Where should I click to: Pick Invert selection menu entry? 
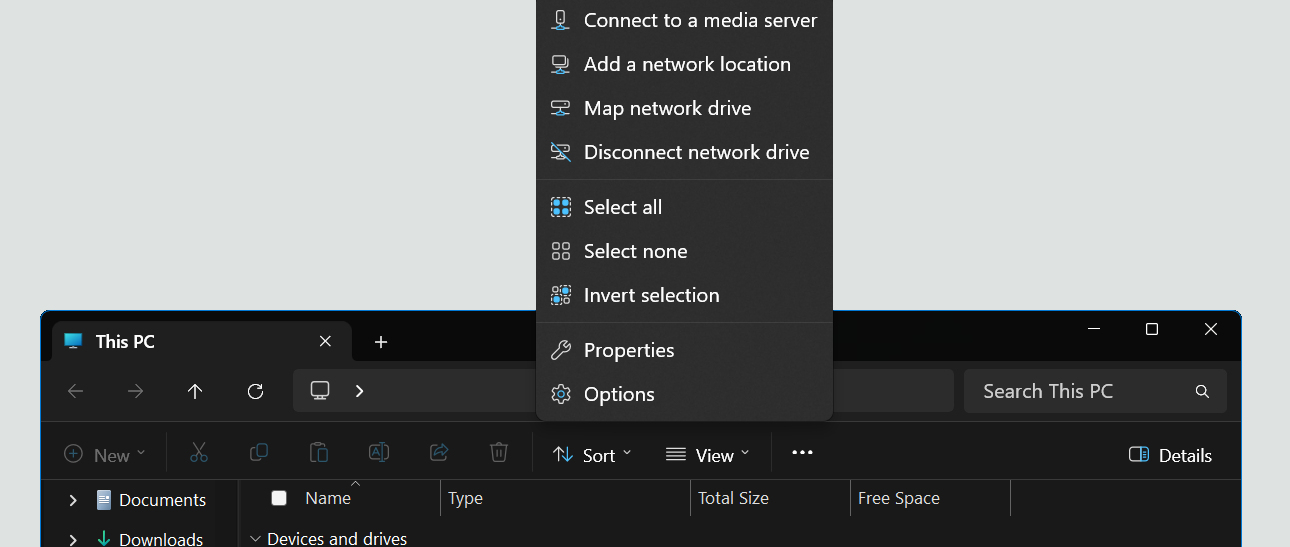(684, 295)
